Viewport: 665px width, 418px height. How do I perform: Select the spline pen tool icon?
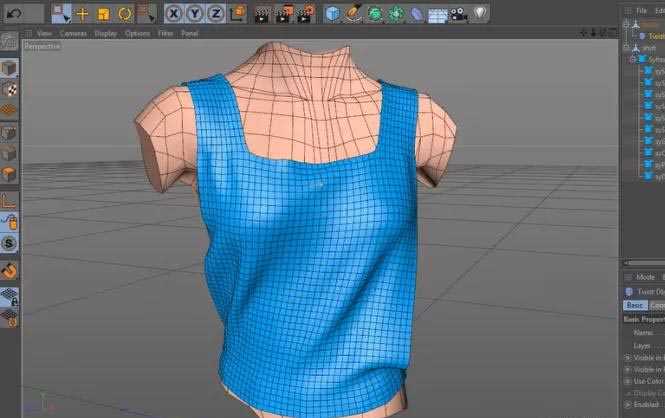click(x=353, y=14)
